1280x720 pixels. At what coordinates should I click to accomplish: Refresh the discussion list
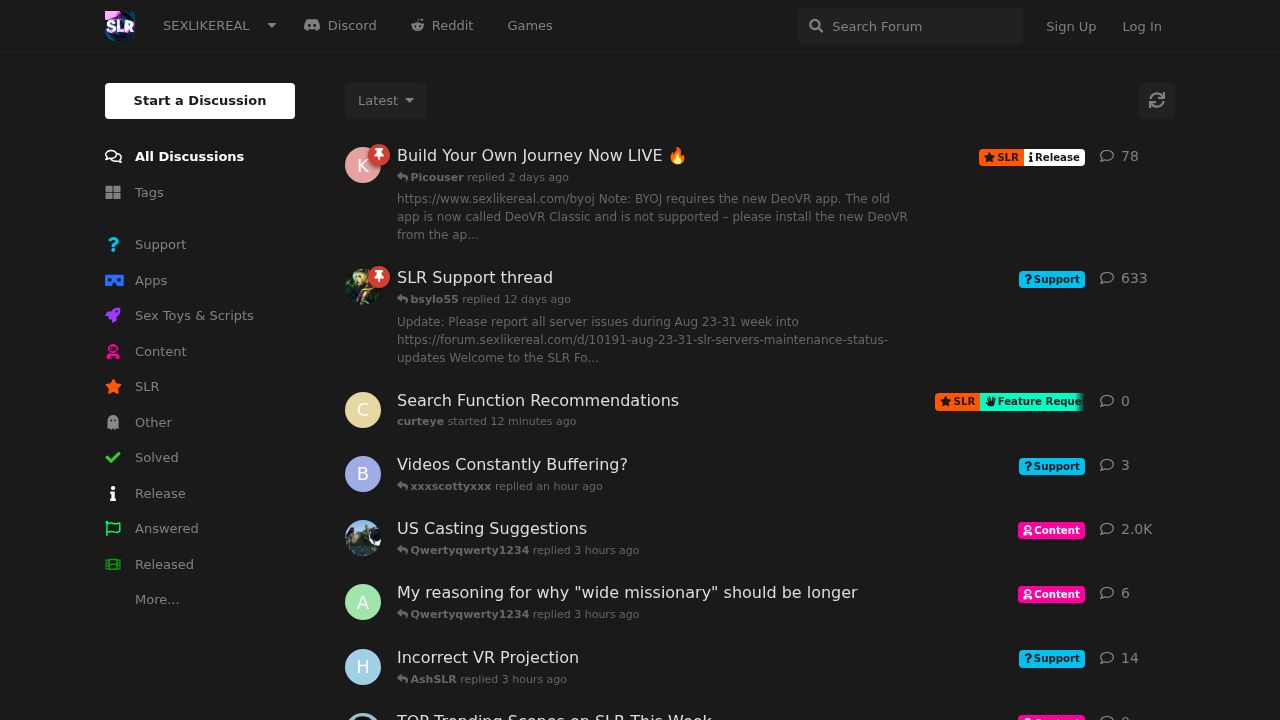point(1157,100)
